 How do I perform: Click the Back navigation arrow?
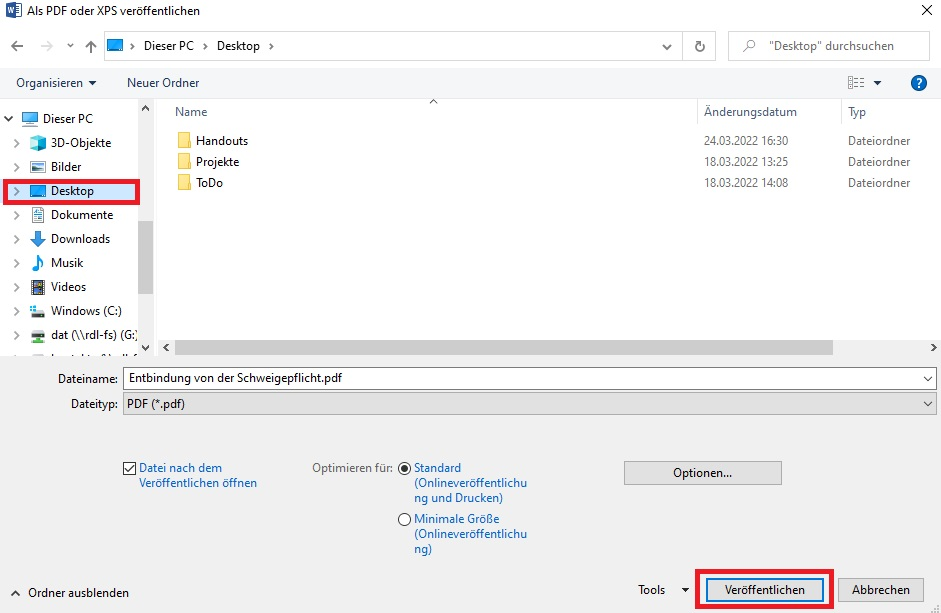click(x=17, y=46)
